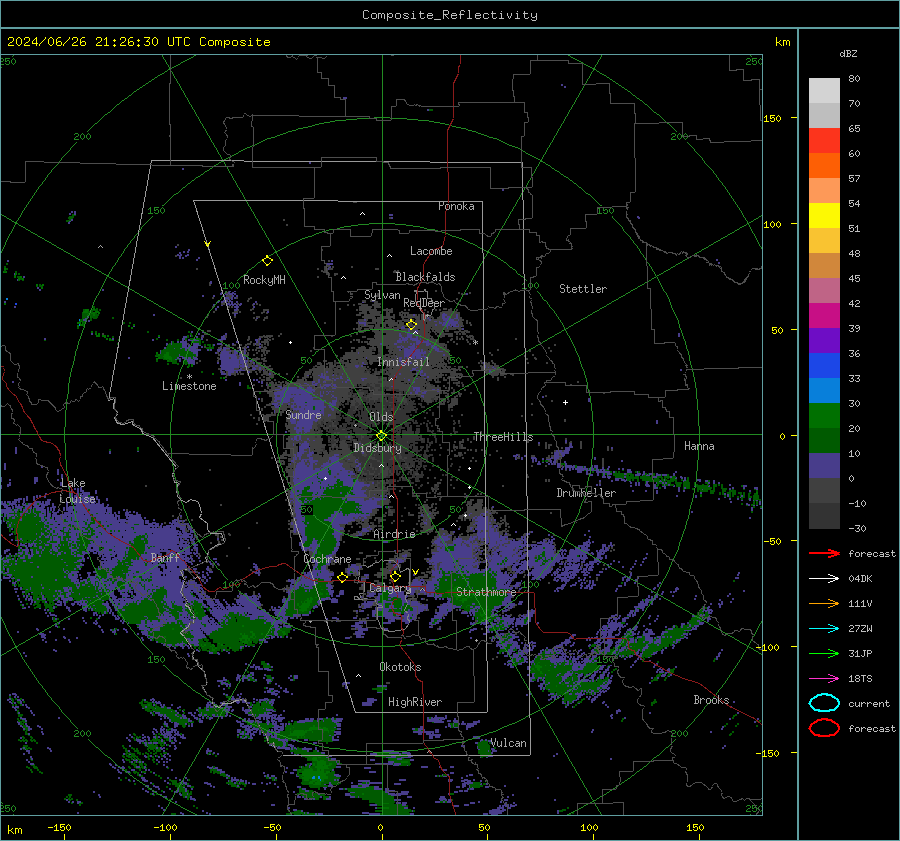
Task: Click the 'Blackfalds' map label
Action: (425, 277)
